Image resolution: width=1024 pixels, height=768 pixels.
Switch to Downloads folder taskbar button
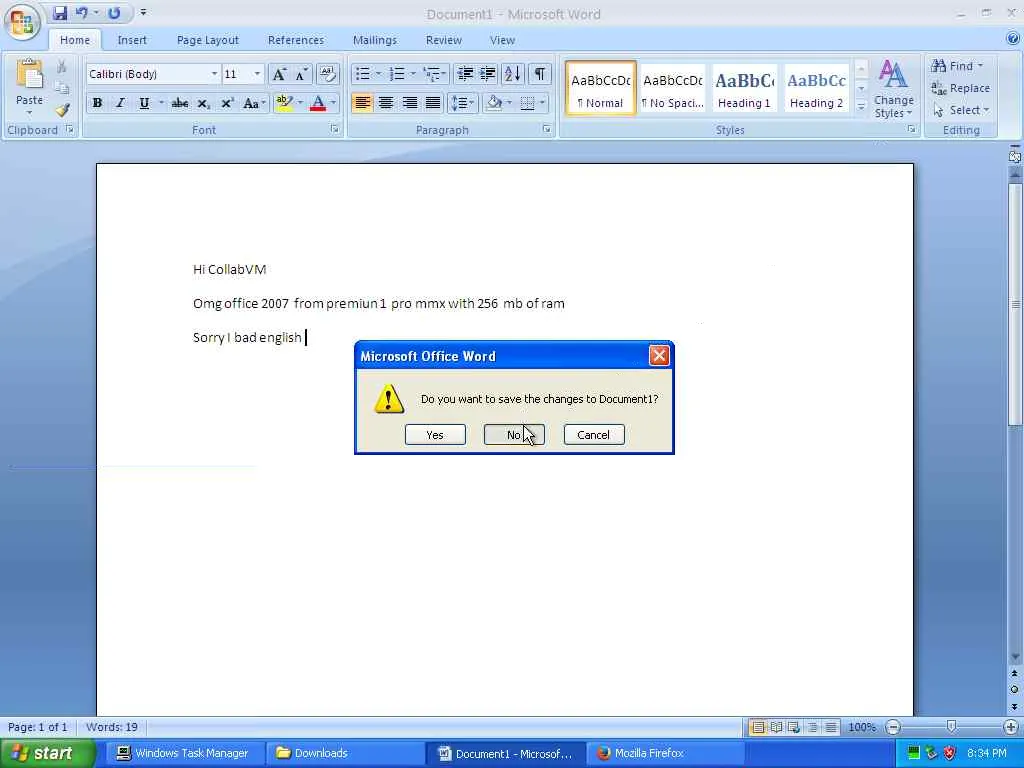tap(343, 753)
